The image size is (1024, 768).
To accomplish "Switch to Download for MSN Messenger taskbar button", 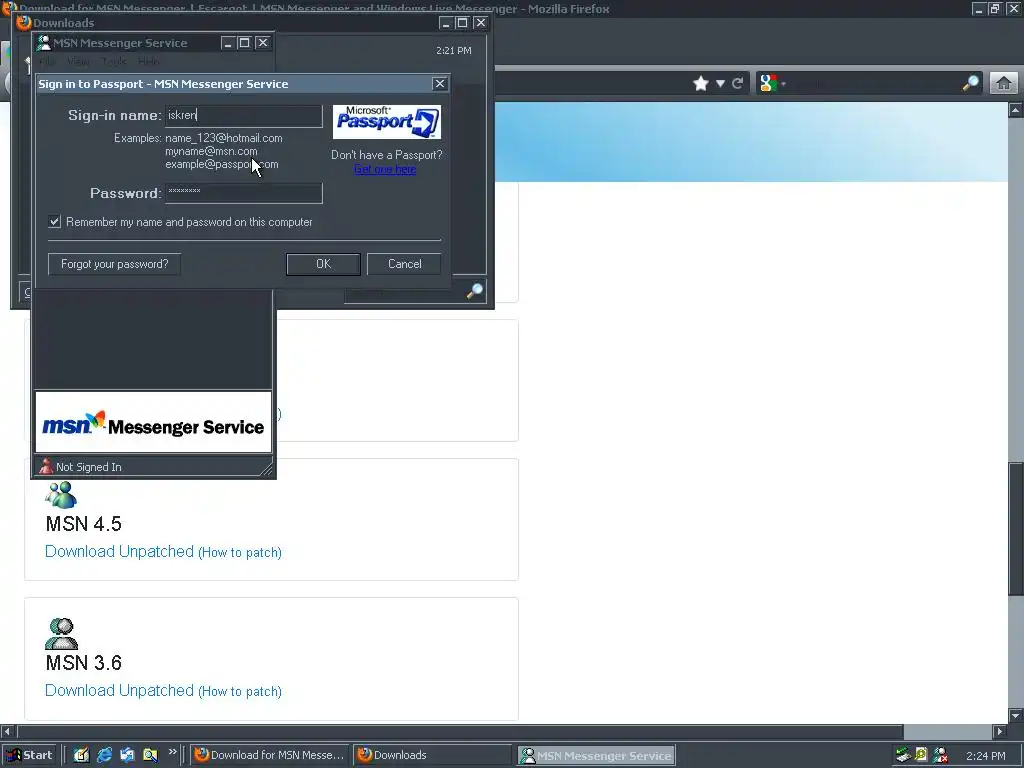I will [x=269, y=755].
